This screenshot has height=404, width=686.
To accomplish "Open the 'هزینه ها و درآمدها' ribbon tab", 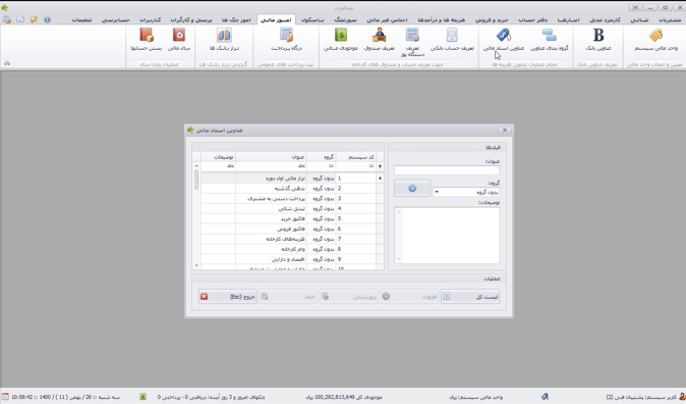I will (441, 20).
